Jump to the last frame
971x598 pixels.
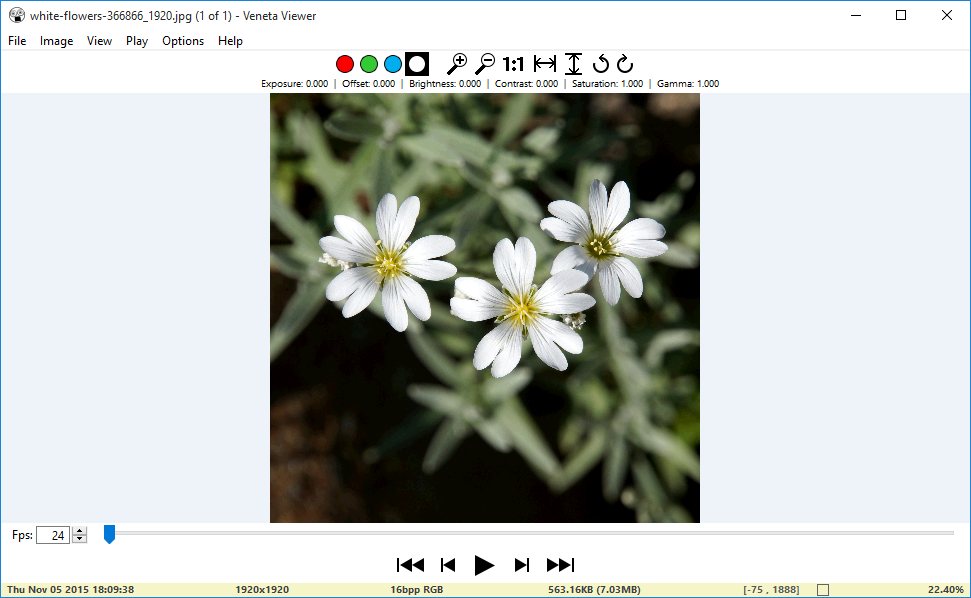(560, 565)
